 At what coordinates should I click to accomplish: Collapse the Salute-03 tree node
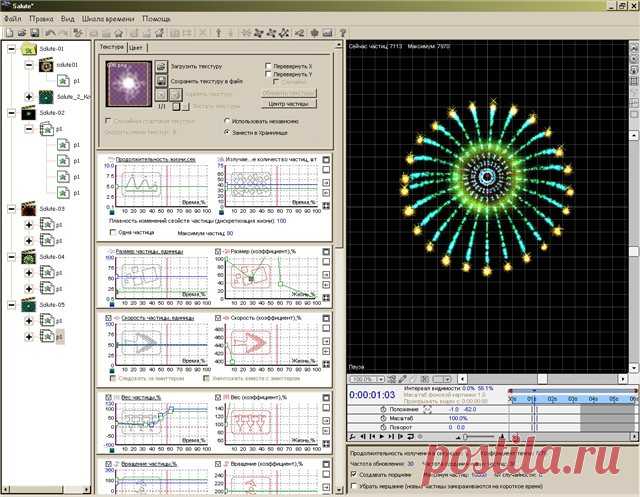(x=11, y=209)
